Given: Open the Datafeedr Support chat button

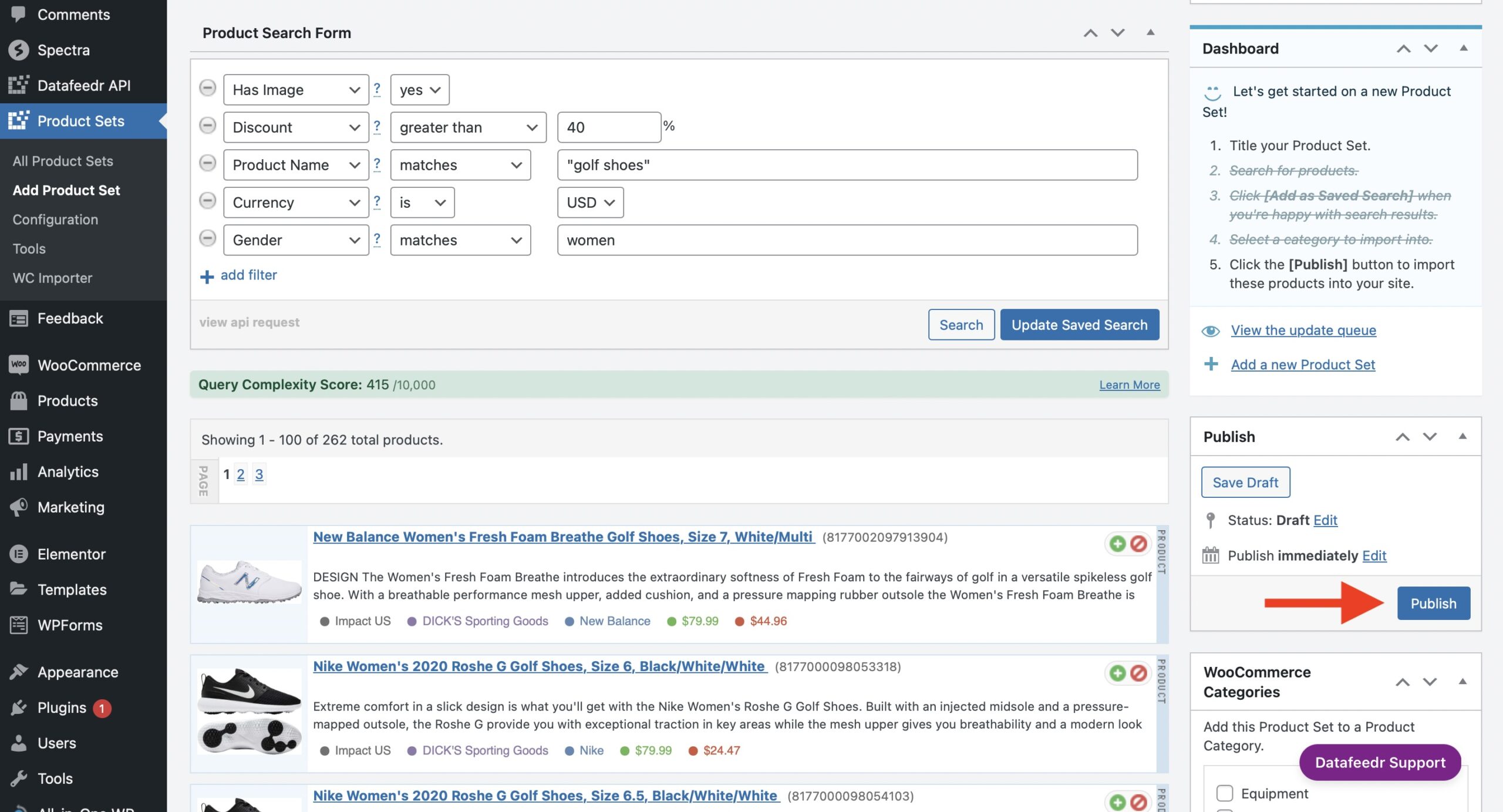Looking at the screenshot, I should click(1380, 762).
